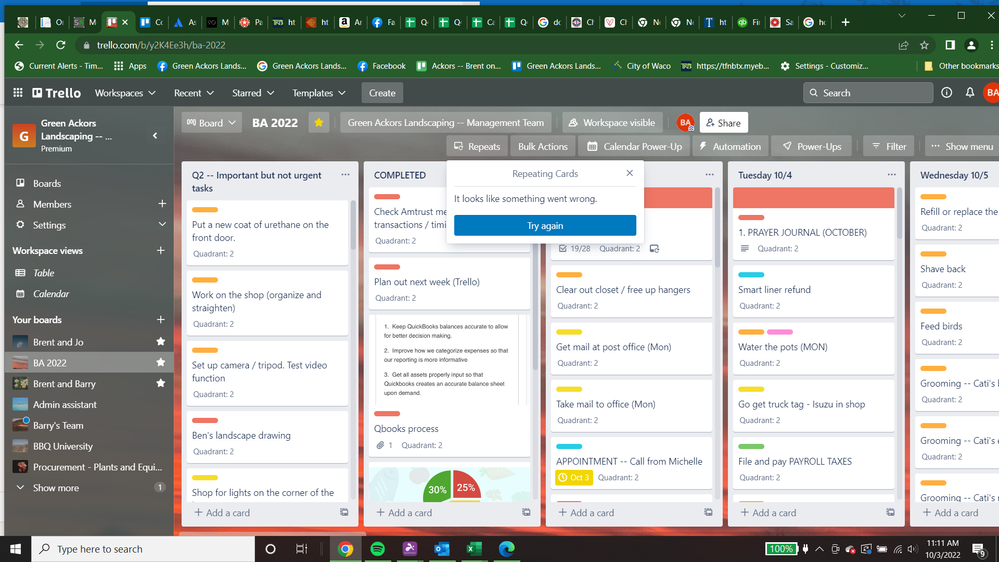Click the orange label on urethane card
Viewport: 999px width, 562px height.
coord(205,210)
